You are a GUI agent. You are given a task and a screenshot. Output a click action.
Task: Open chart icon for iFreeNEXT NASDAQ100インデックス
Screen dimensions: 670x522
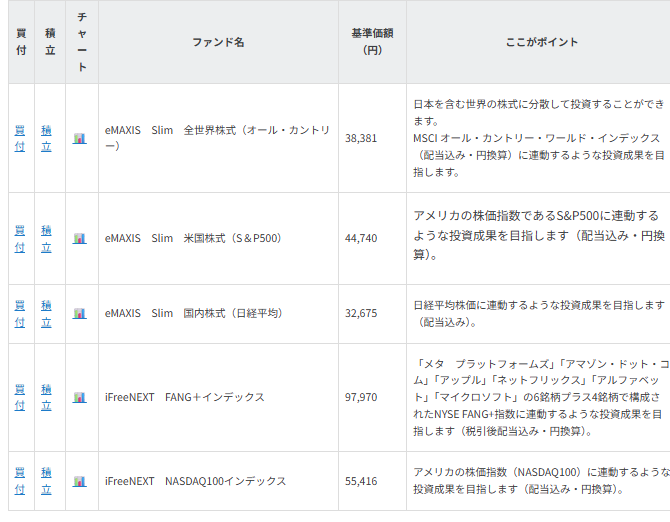coord(79,481)
